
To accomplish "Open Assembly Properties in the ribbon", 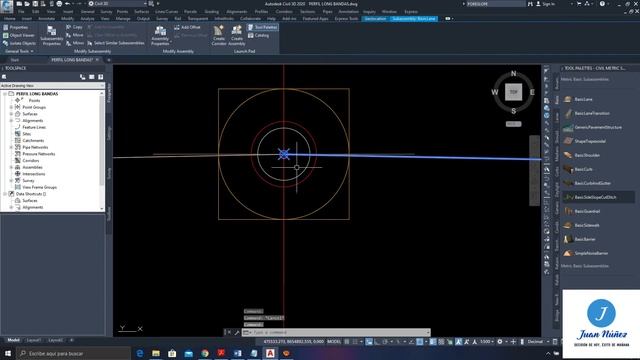I will coord(160,36).
